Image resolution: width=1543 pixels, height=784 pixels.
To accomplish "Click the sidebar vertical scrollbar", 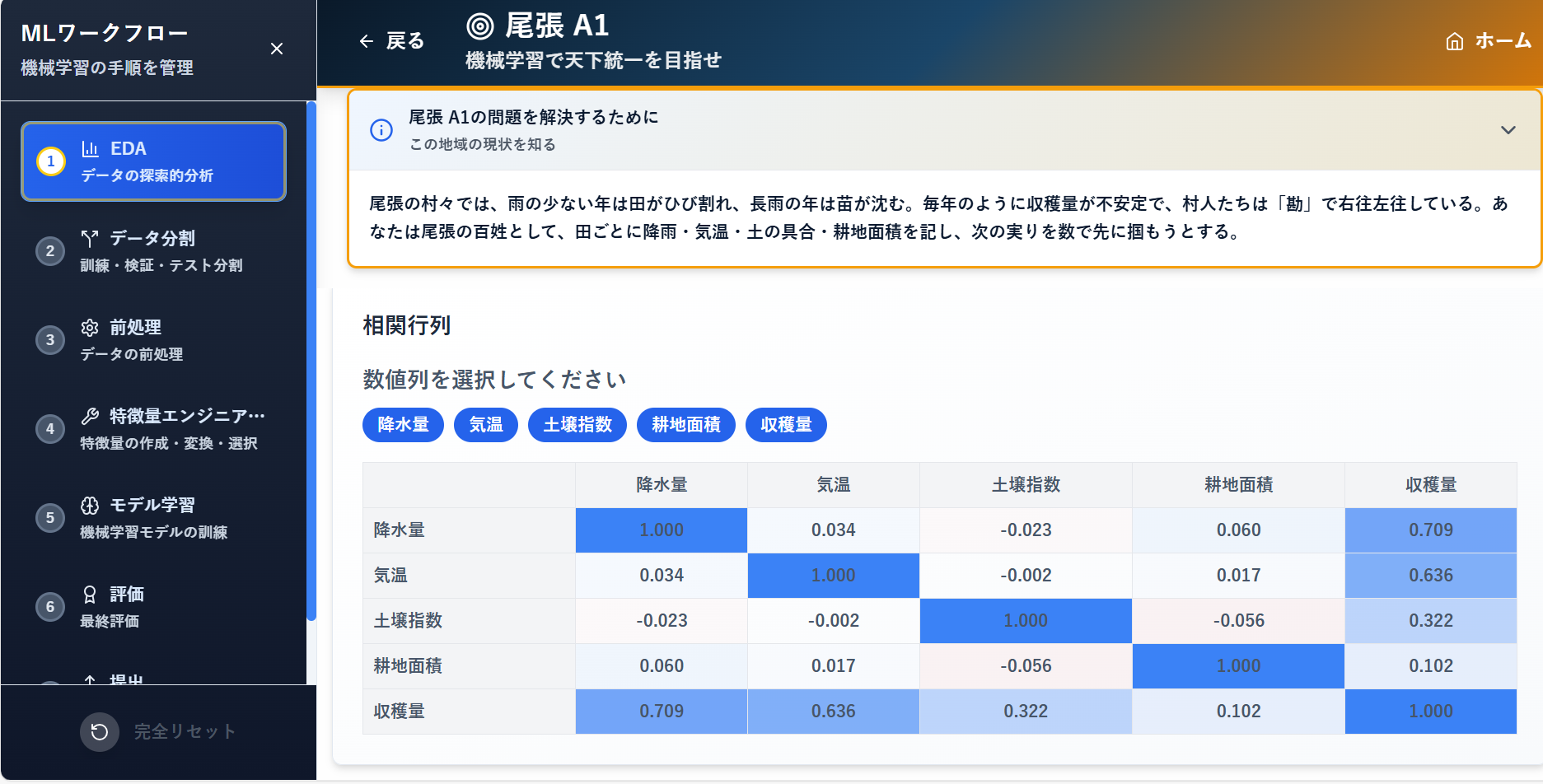I will [x=311, y=362].
